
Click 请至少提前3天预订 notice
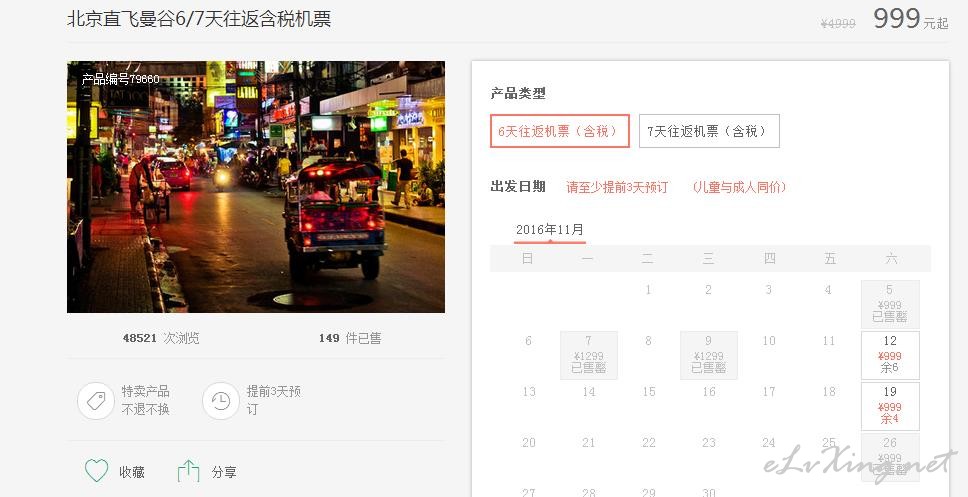point(617,187)
